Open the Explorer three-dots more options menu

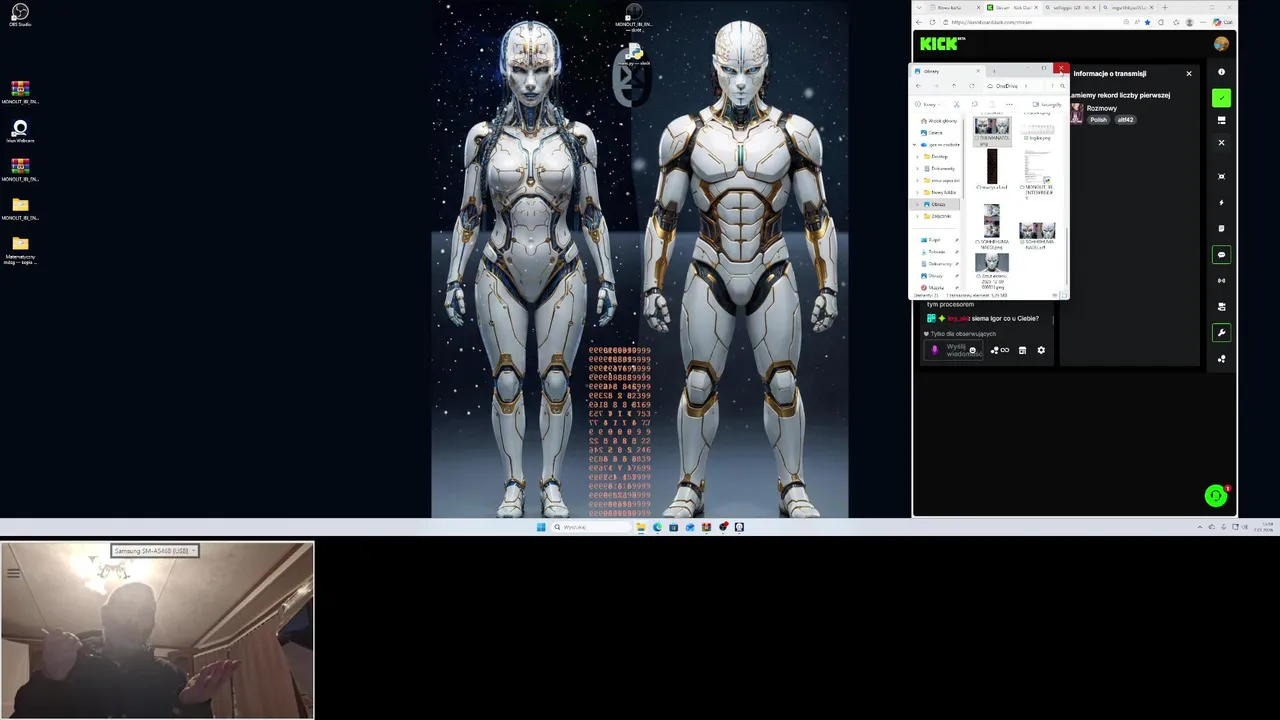click(1009, 104)
